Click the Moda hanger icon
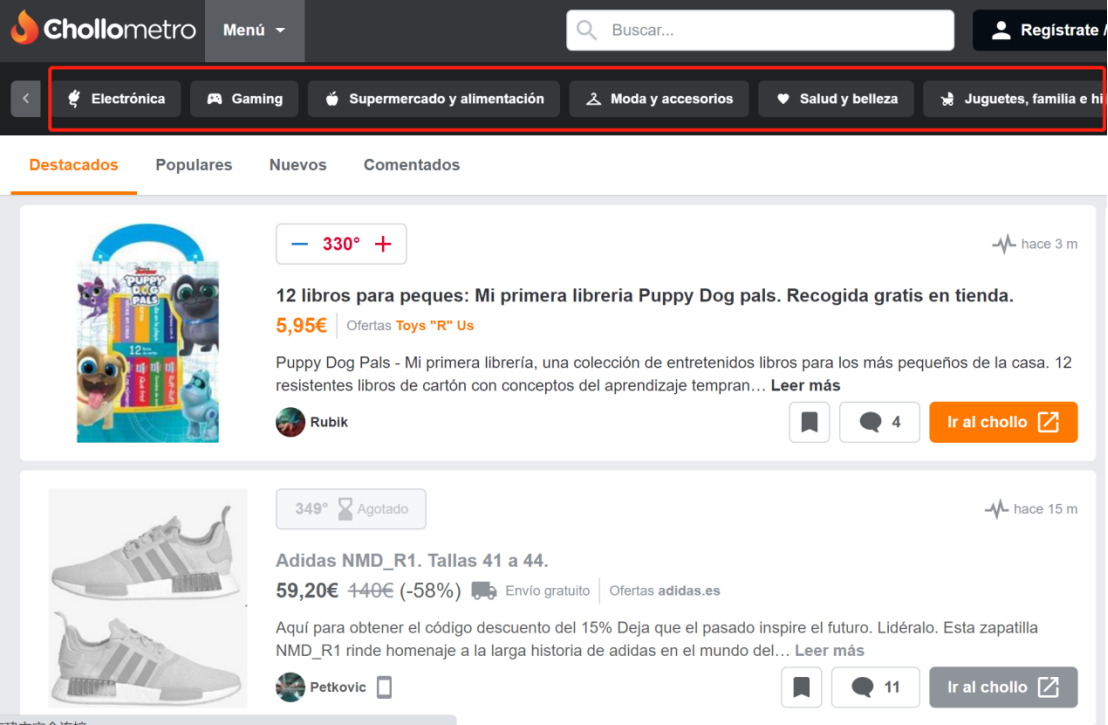The height and width of the screenshot is (725, 1108). (594, 99)
